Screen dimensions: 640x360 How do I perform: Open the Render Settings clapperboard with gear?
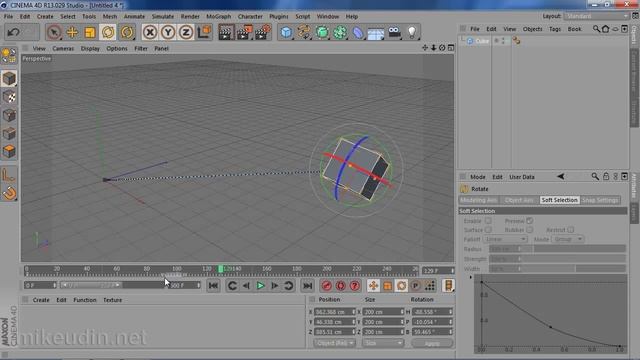pos(262,32)
